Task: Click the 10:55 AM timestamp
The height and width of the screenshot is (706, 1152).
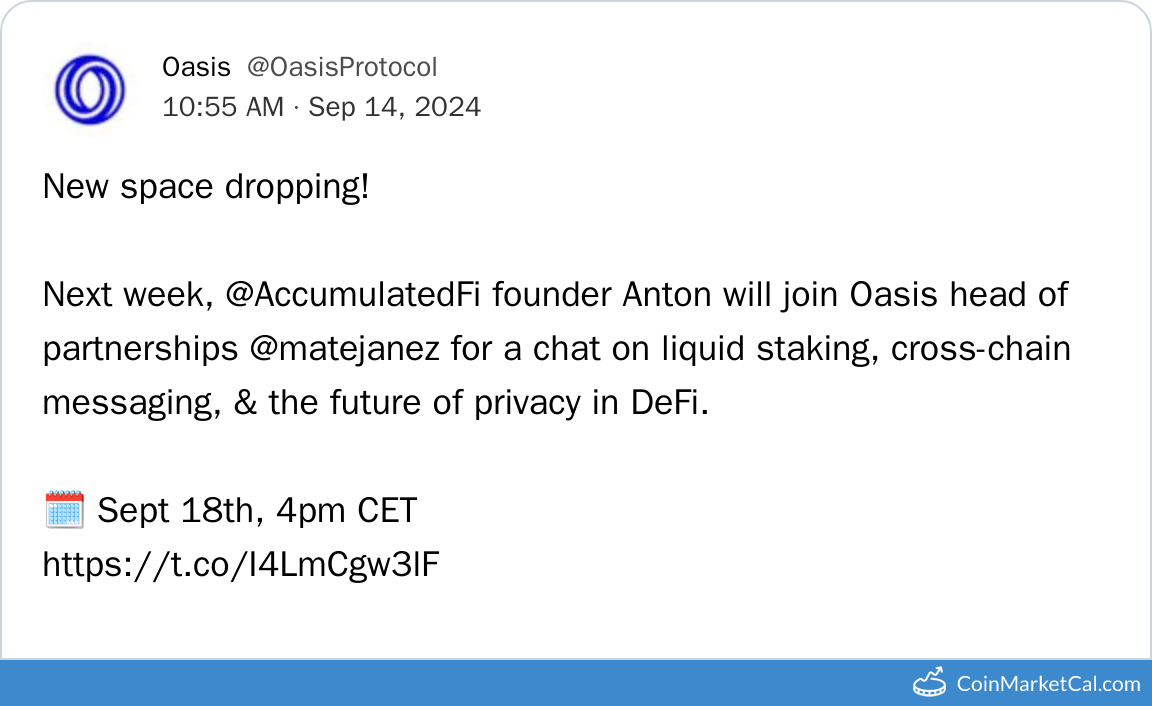Action: (x=223, y=107)
